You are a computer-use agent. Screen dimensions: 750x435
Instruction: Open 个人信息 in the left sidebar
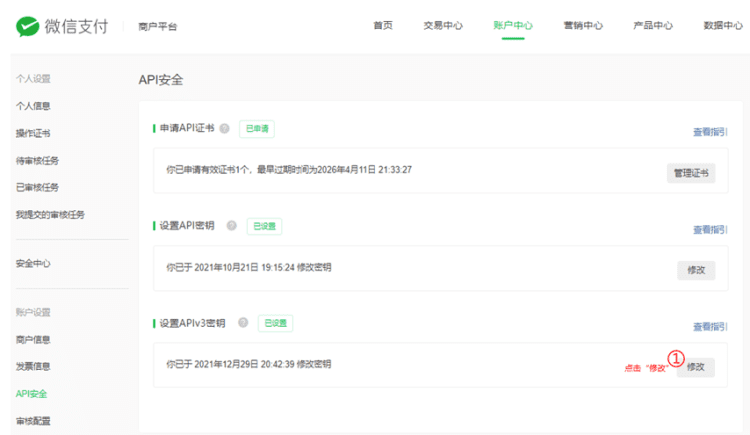(33, 106)
